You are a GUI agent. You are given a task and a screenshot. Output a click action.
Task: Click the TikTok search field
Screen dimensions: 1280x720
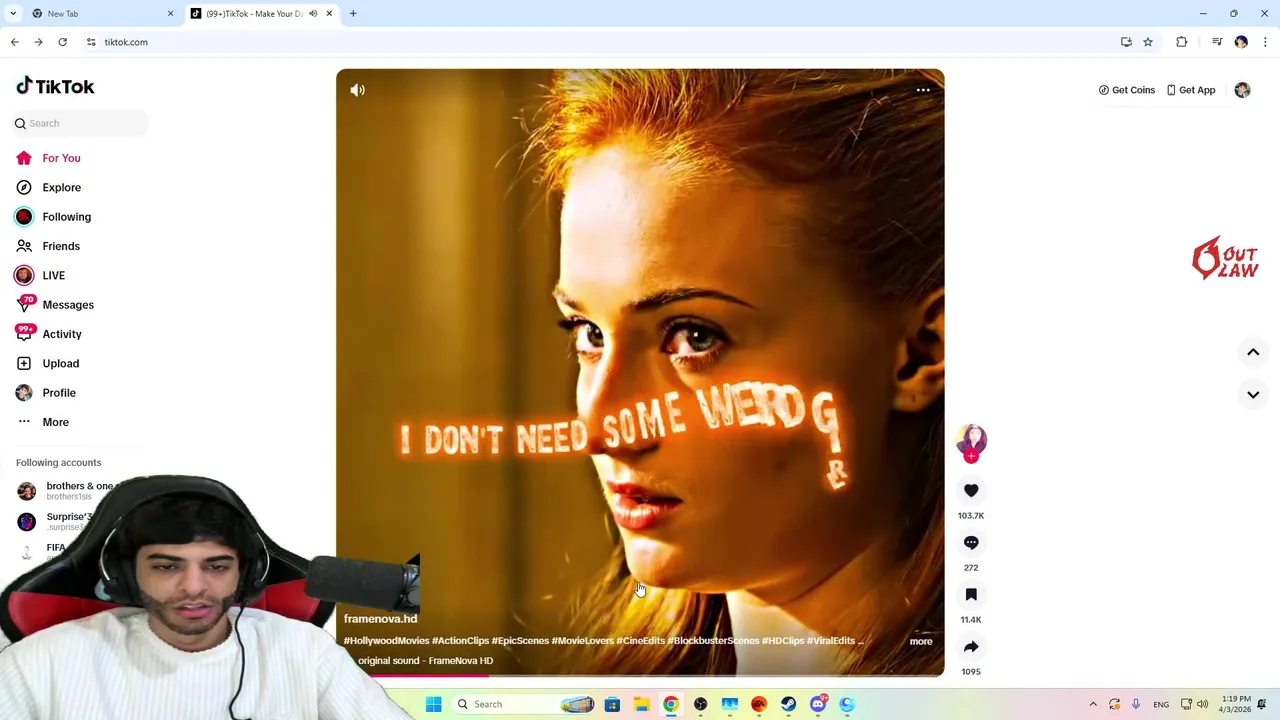pyautogui.click(x=80, y=123)
